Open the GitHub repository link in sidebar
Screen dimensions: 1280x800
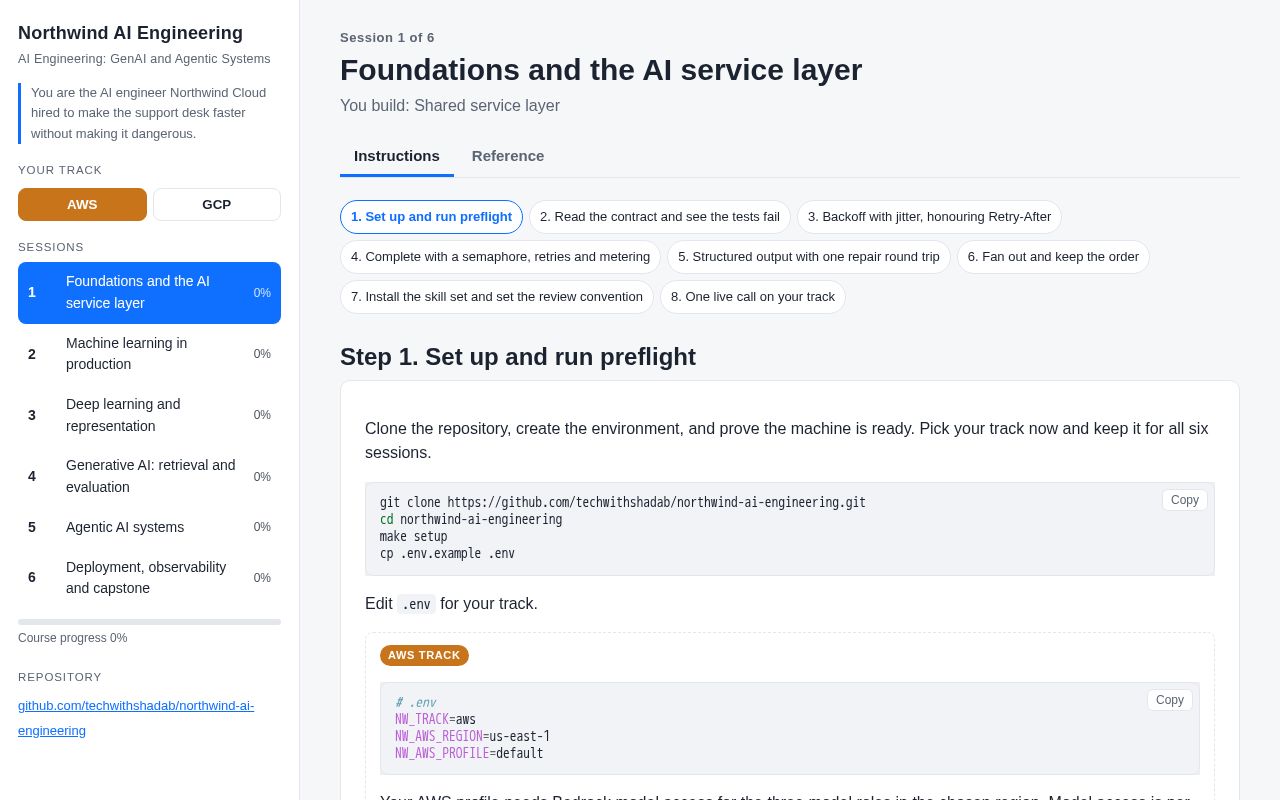(136, 718)
